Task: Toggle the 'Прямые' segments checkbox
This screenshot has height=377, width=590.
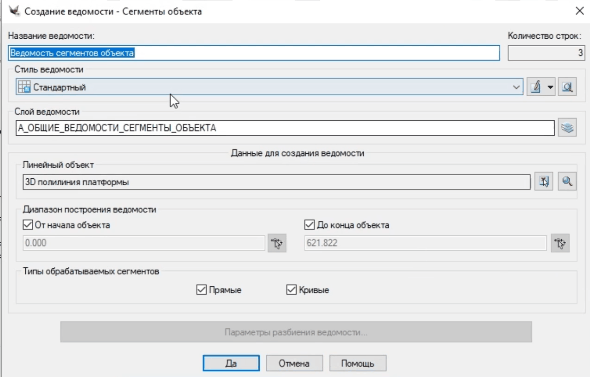Action: [201, 290]
